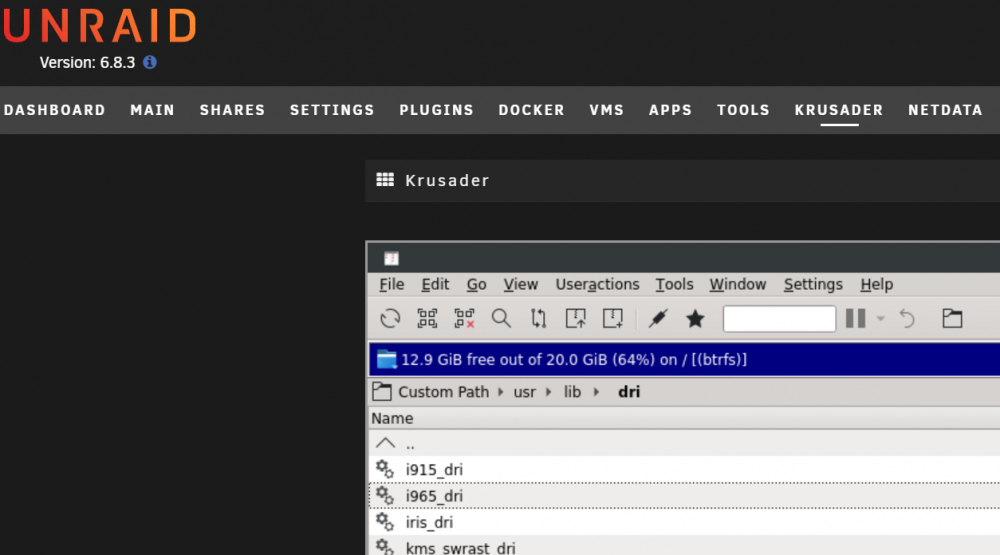
Task: Click the Unraid logo
Action: pyautogui.click(x=99, y=26)
